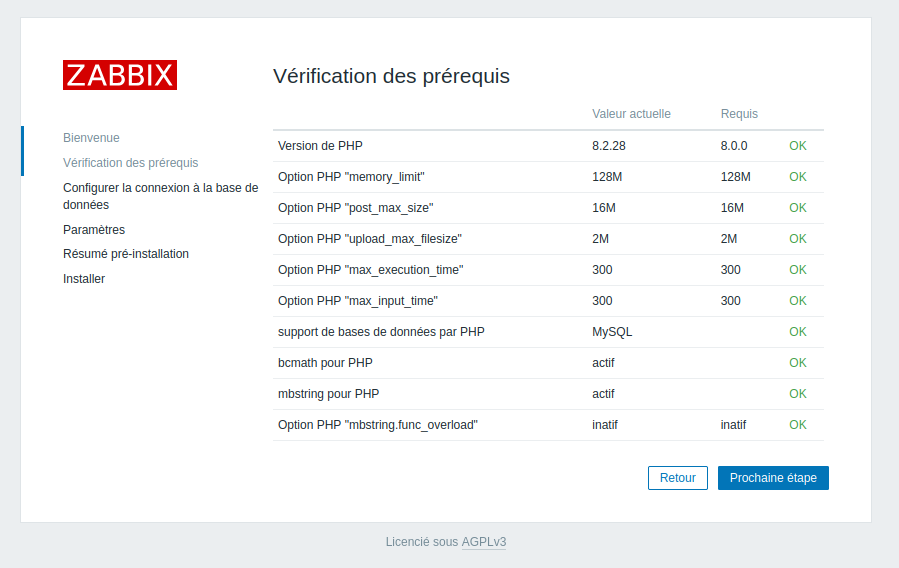This screenshot has width=899, height=568.
Task: Click OK status for mbstring.func_overload
Action: click(797, 425)
